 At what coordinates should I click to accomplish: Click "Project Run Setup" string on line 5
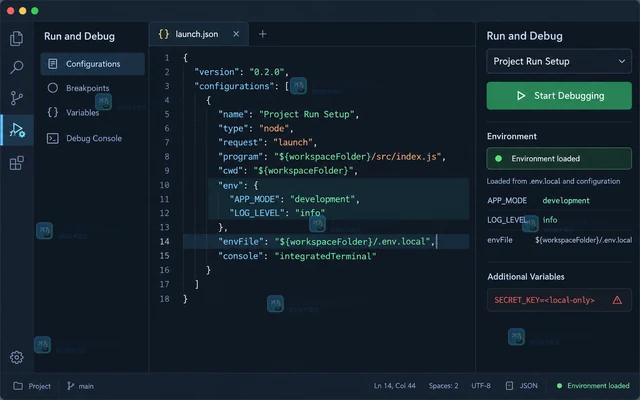tap(307, 114)
